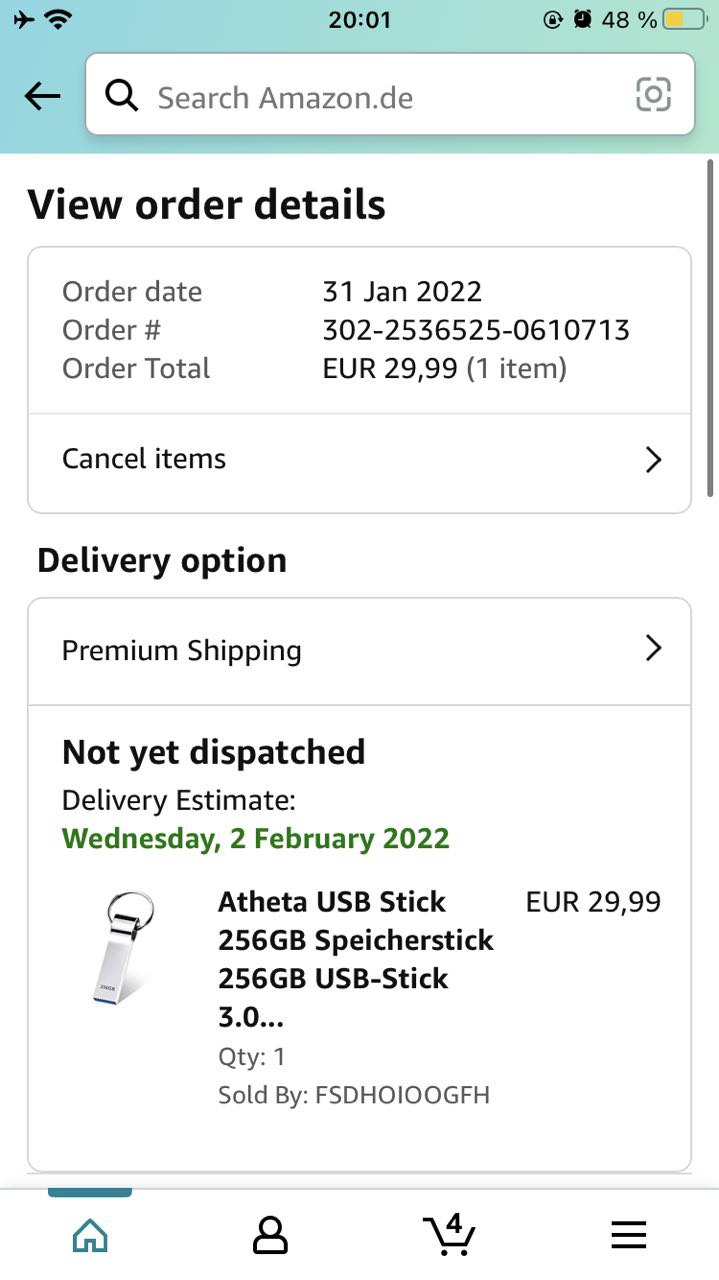Tap the order number 302-2536525-0610713
Viewport: 719px width, 1280px height.
click(x=476, y=330)
